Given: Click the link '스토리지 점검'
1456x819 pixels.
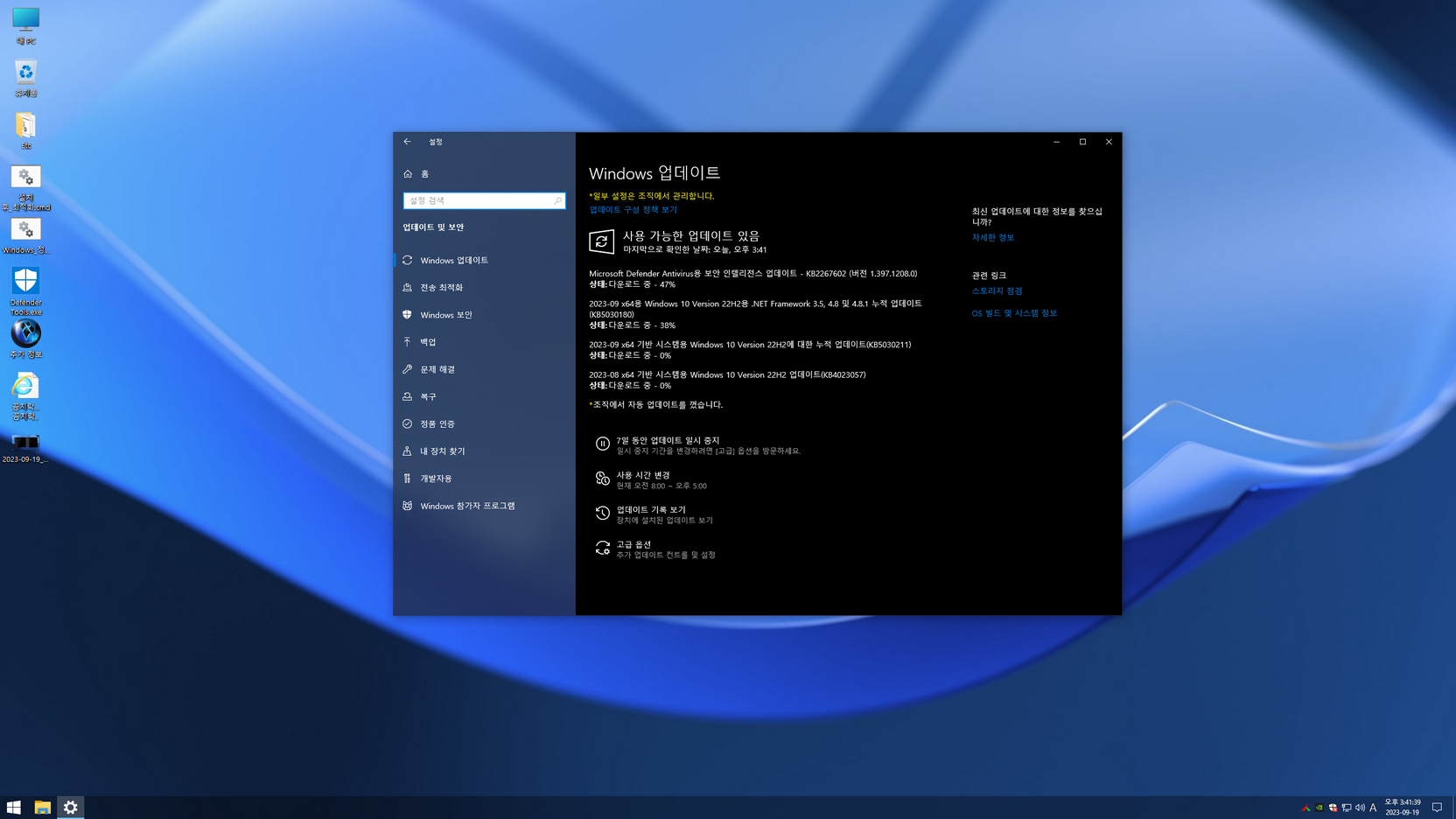Looking at the screenshot, I should coord(997,290).
